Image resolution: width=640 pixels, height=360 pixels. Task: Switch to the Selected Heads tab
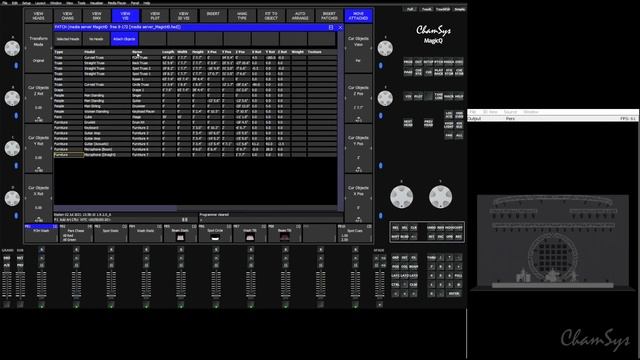tap(68, 39)
